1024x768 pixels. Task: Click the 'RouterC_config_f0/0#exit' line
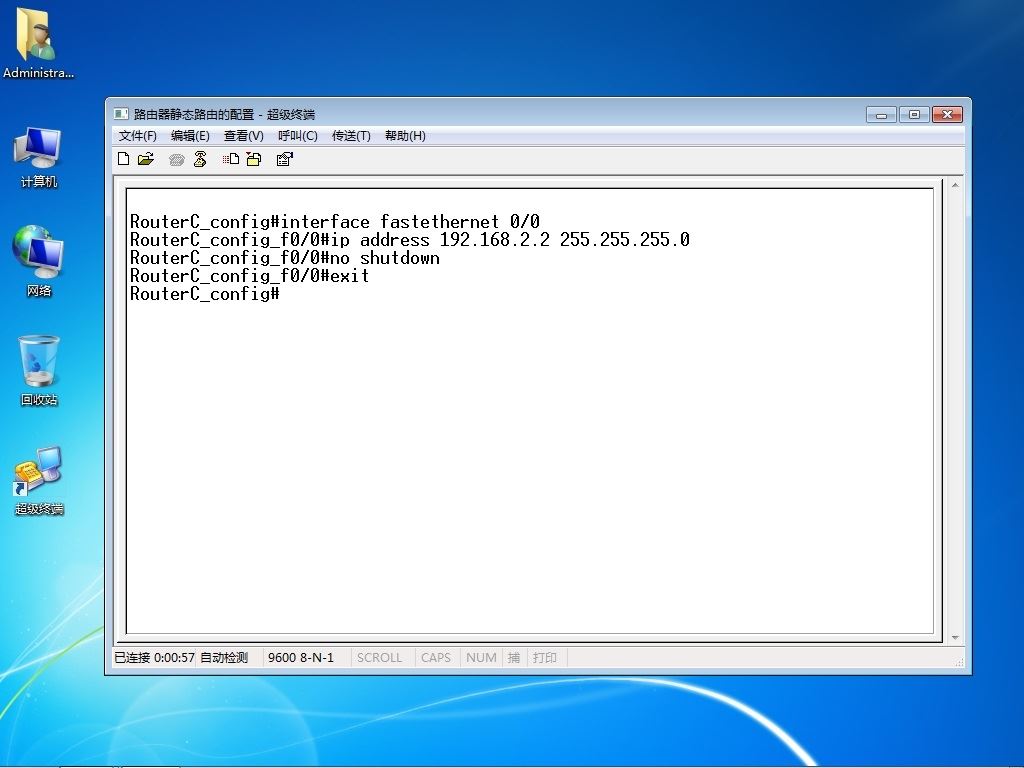point(249,276)
